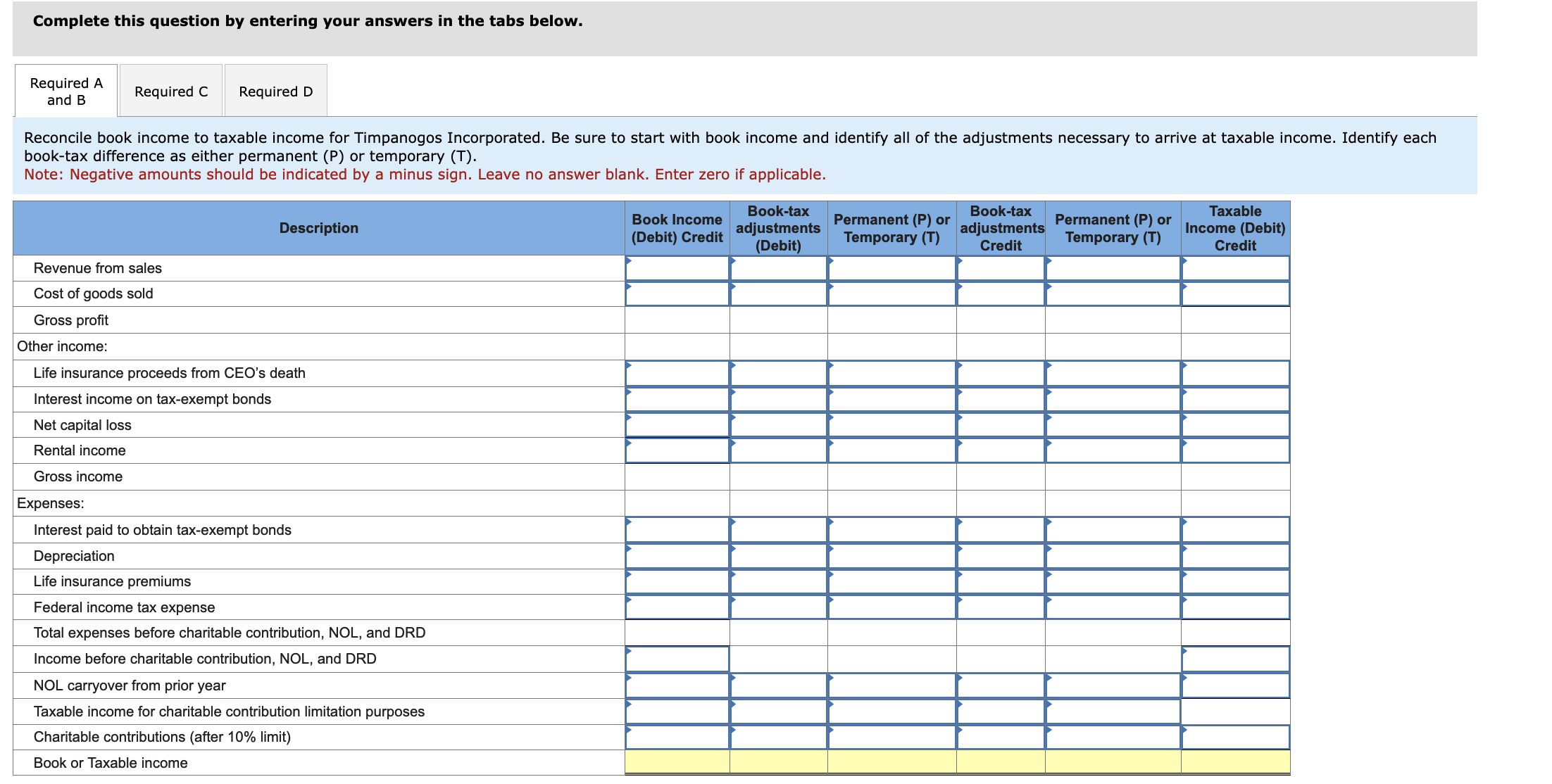Click Net capital loss Book-tax adjustments Debit field
Image resolution: width=1552 pixels, height=784 pixels.
(778, 424)
